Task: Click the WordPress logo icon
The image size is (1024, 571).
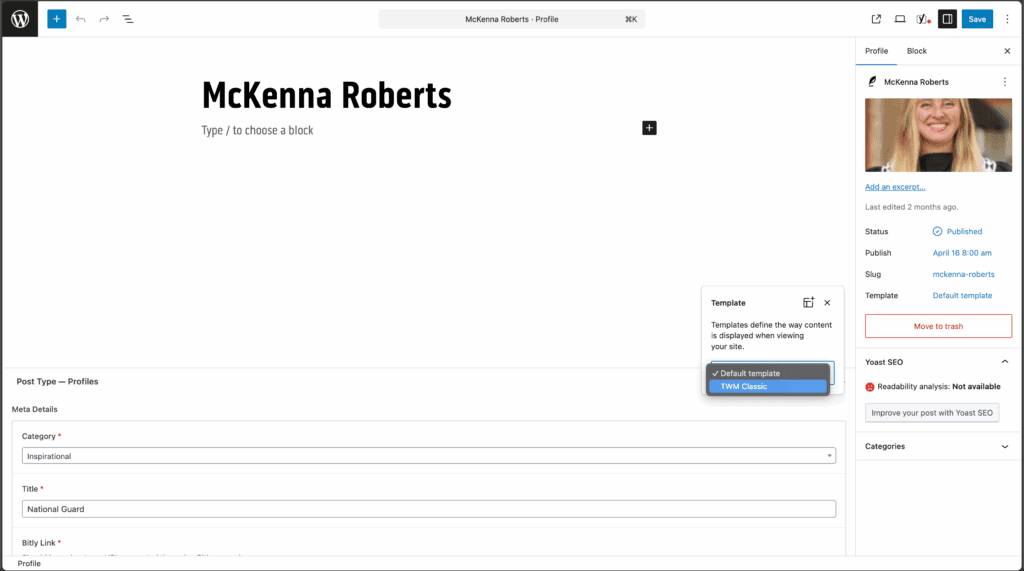Action: [20, 19]
